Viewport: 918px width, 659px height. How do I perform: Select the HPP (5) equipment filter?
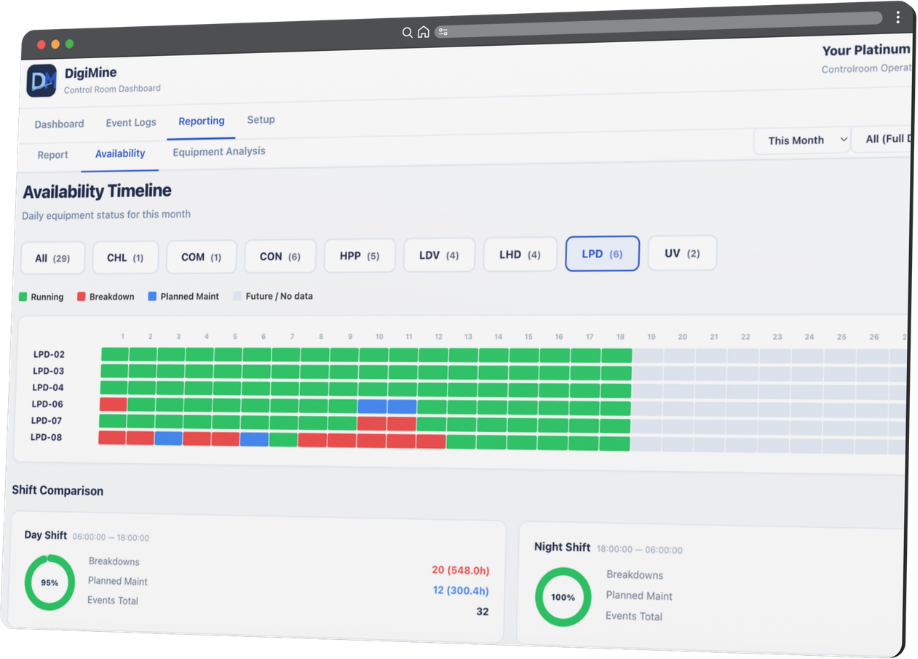pyautogui.click(x=359, y=256)
